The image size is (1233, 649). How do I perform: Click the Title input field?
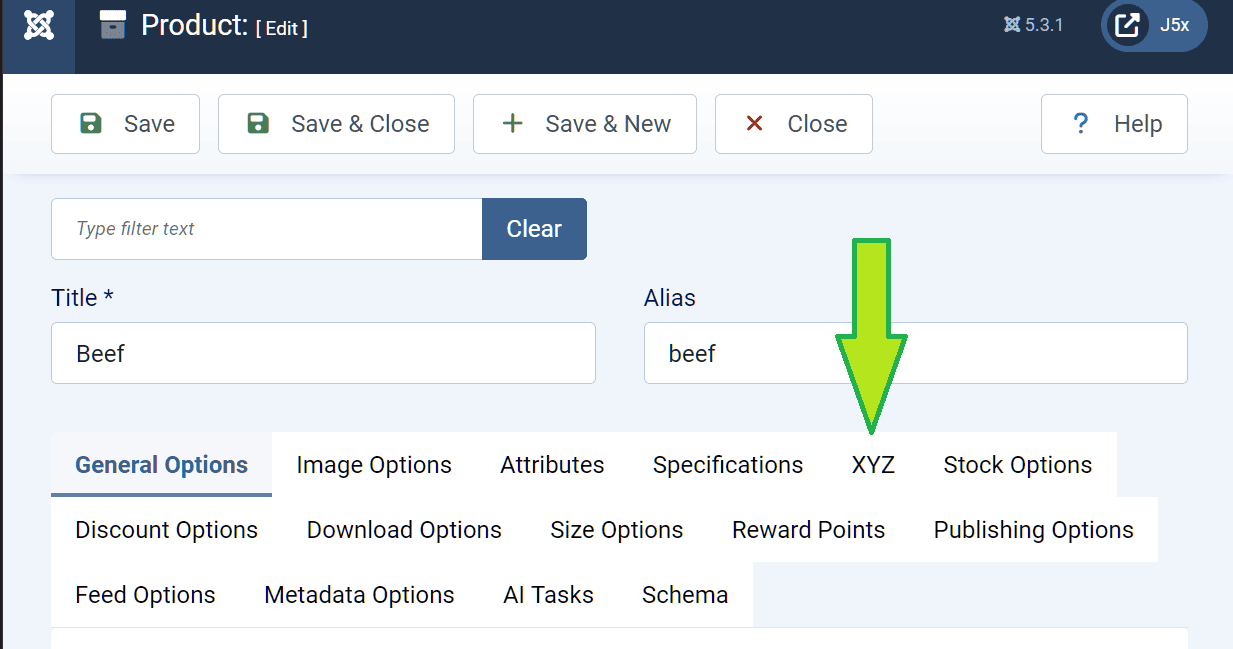point(323,353)
